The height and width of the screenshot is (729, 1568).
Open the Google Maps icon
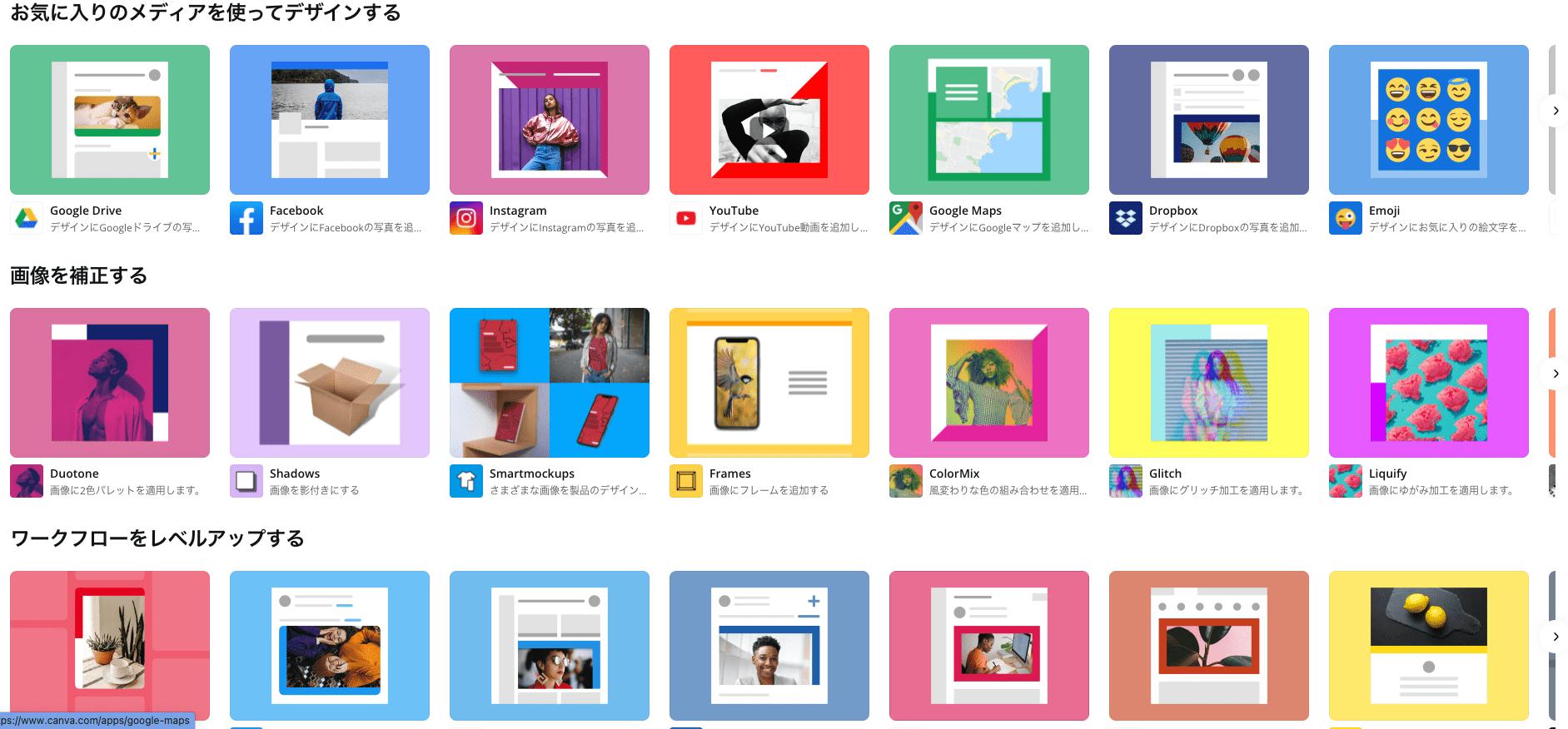coord(906,219)
